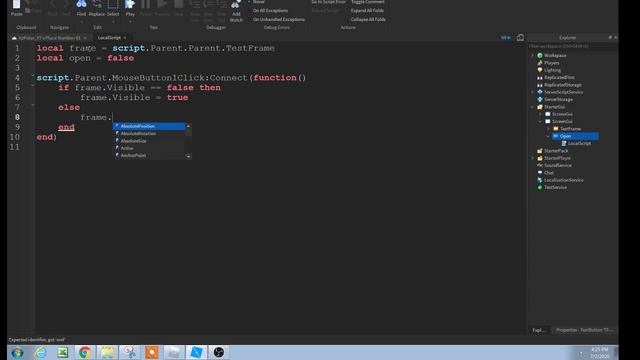This screenshot has height=360, width=640.
Task: Expand the TestFrame node arrow
Action: 548,129
